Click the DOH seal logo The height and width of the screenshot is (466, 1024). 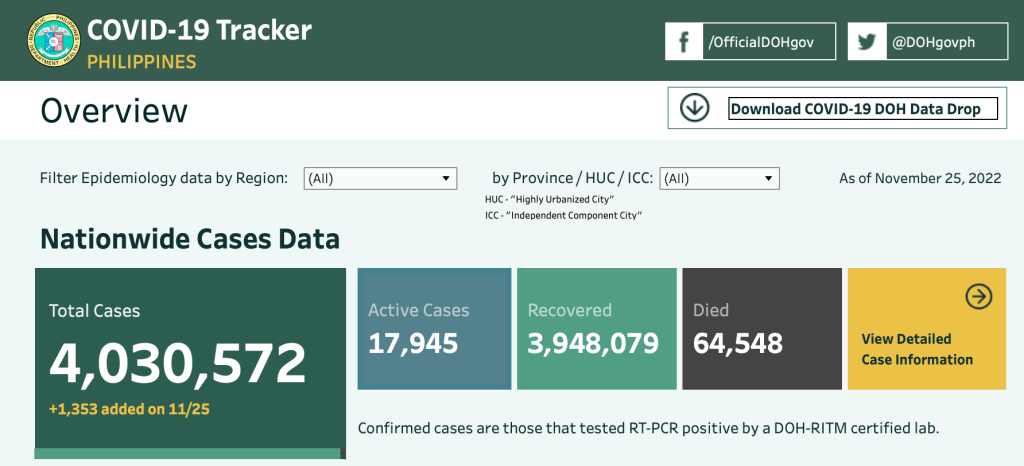[52, 41]
